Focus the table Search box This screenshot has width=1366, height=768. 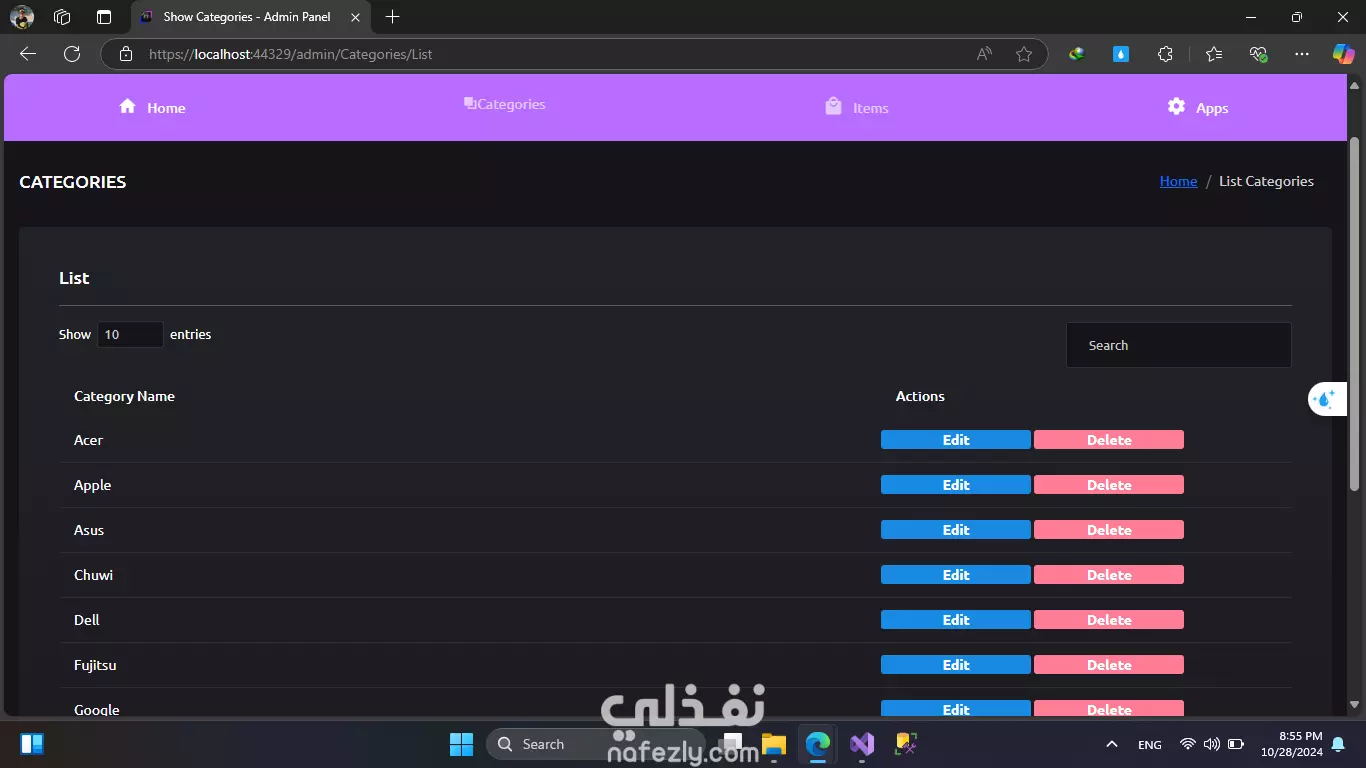pyautogui.click(x=1178, y=345)
